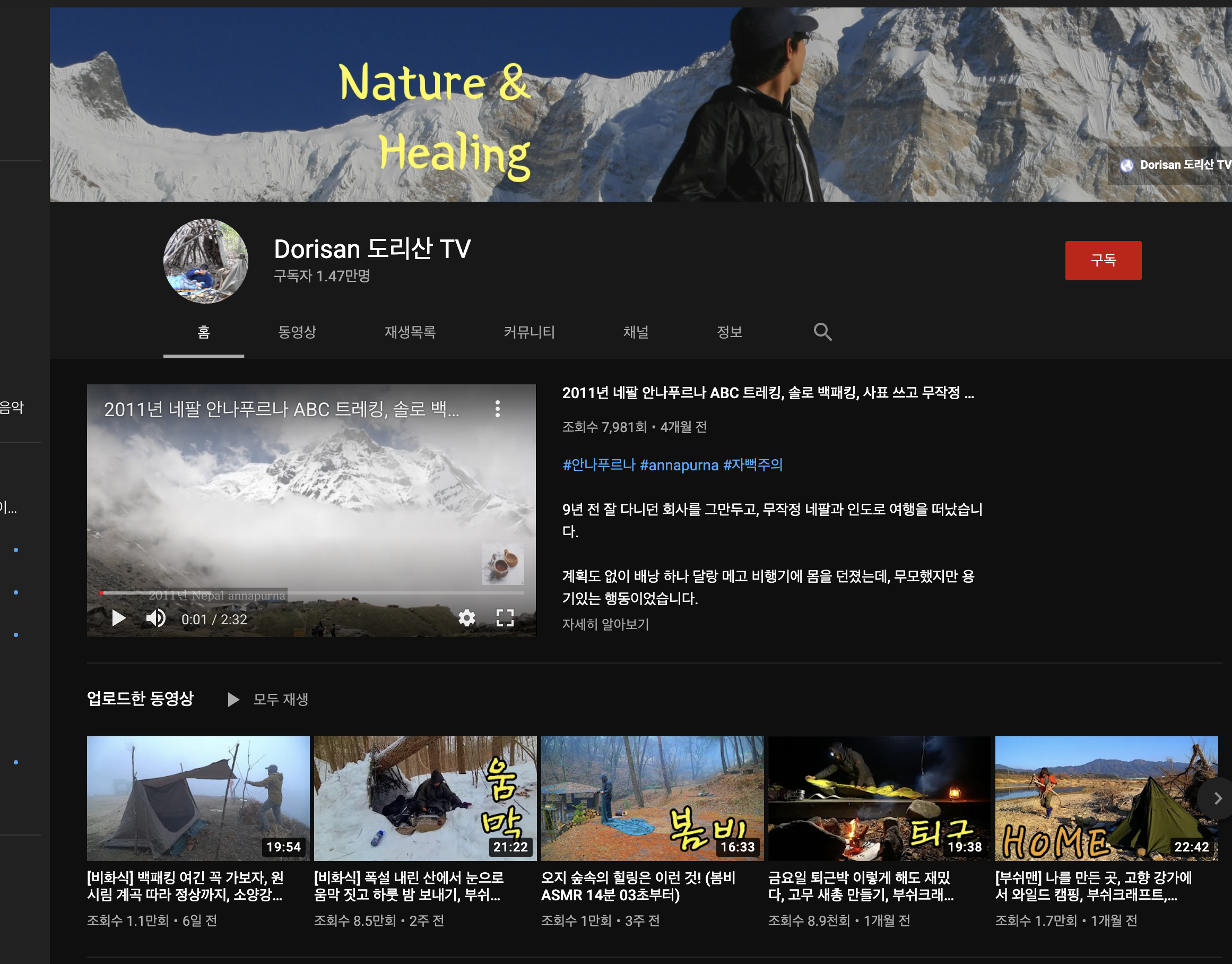The height and width of the screenshot is (964, 1232).
Task: Click the 조회수 1.1만회 · 6일 전 text
Action: pos(152,921)
